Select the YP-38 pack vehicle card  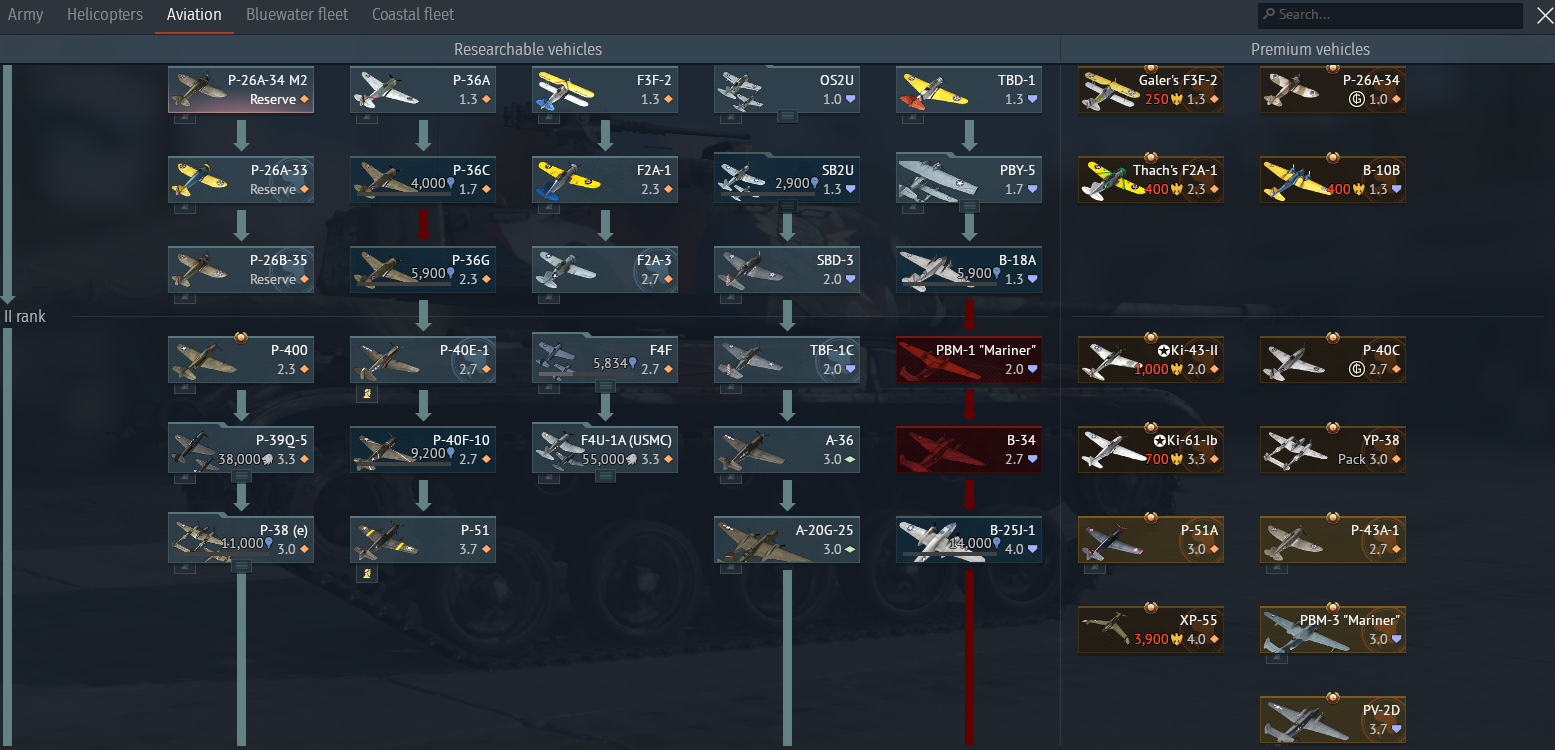(x=1333, y=450)
